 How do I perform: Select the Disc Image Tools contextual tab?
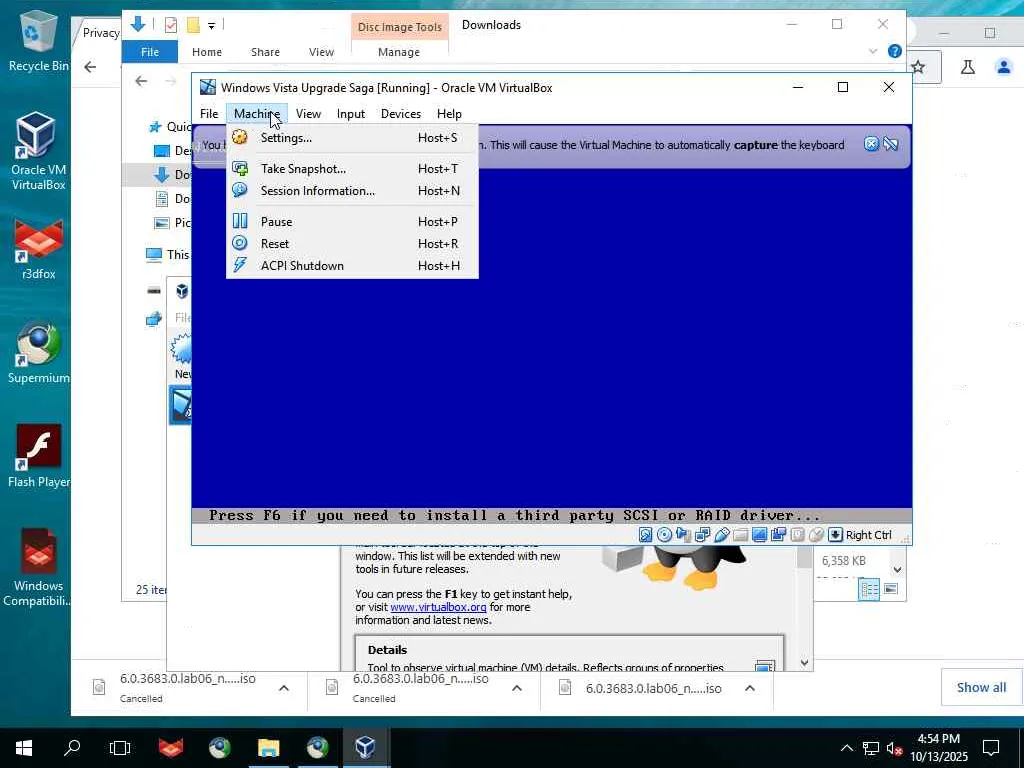point(400,27)
